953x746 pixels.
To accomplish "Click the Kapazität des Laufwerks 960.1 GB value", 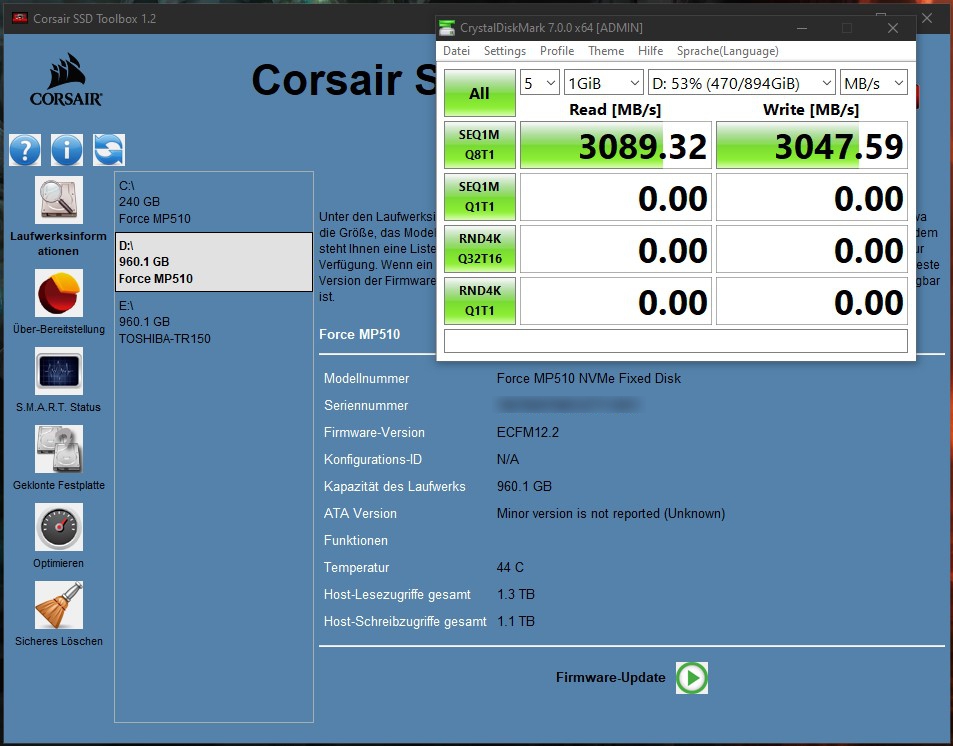I will click(x=524, y=486).
